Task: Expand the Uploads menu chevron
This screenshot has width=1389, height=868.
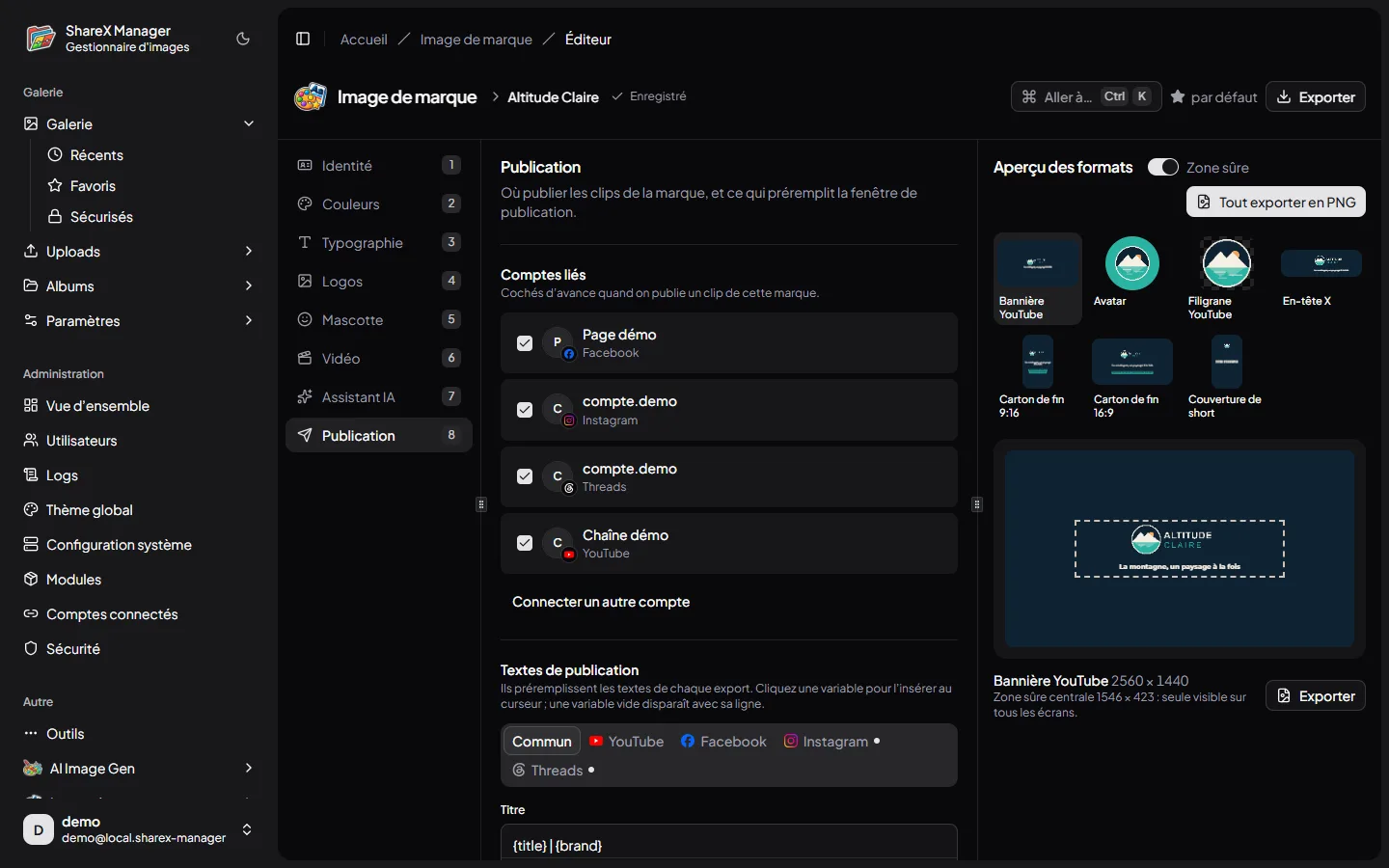Action: [x=249, y=251]
